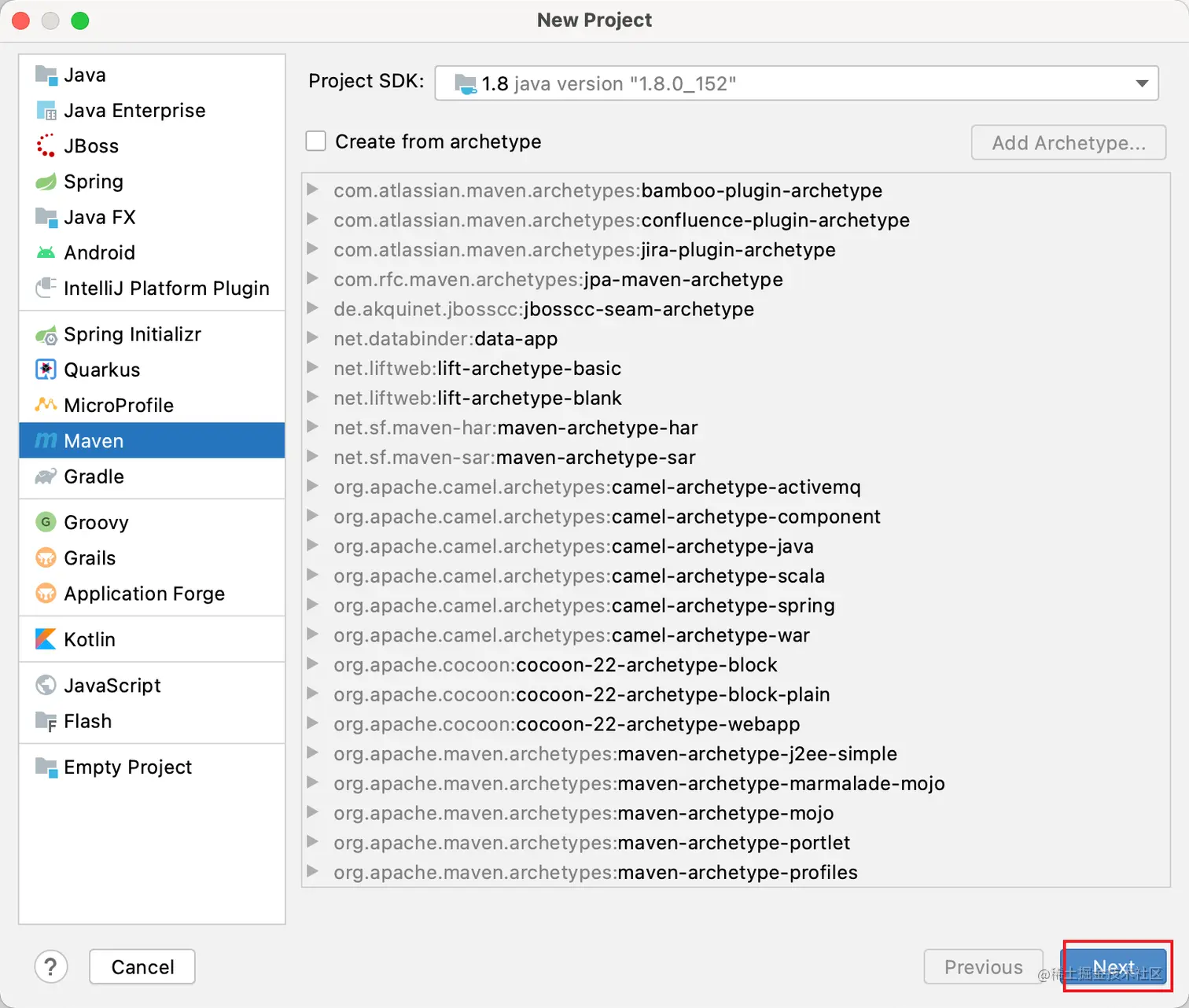Select lift-archetype-blank row
This screenshot has height=1008, width=1189.
coord(736,398)
